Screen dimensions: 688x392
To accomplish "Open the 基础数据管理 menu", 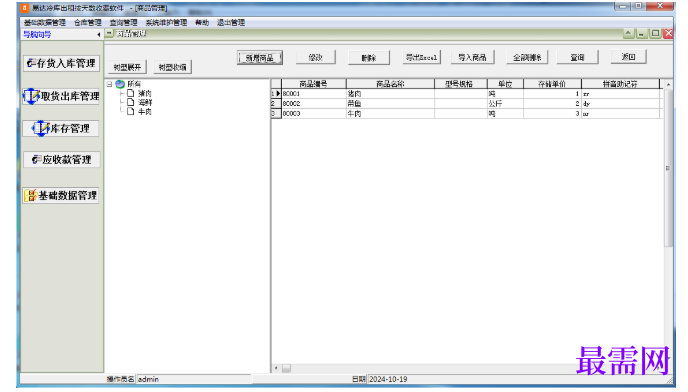I will coord(45,22).
